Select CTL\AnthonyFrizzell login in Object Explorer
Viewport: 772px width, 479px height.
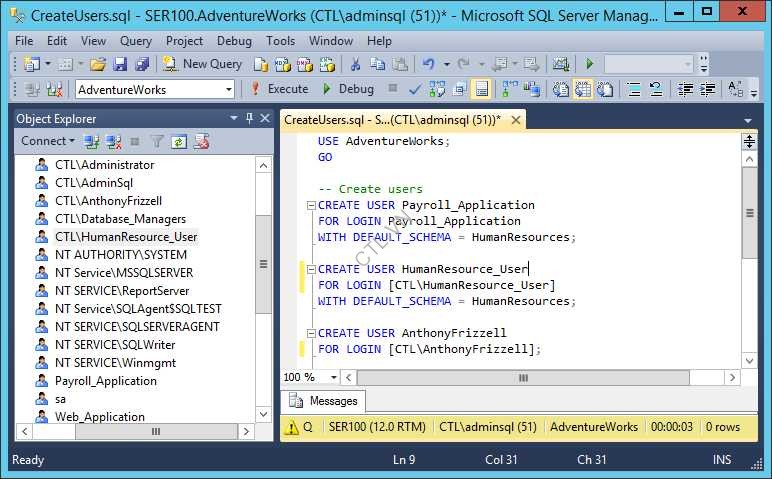click(108, 201)
